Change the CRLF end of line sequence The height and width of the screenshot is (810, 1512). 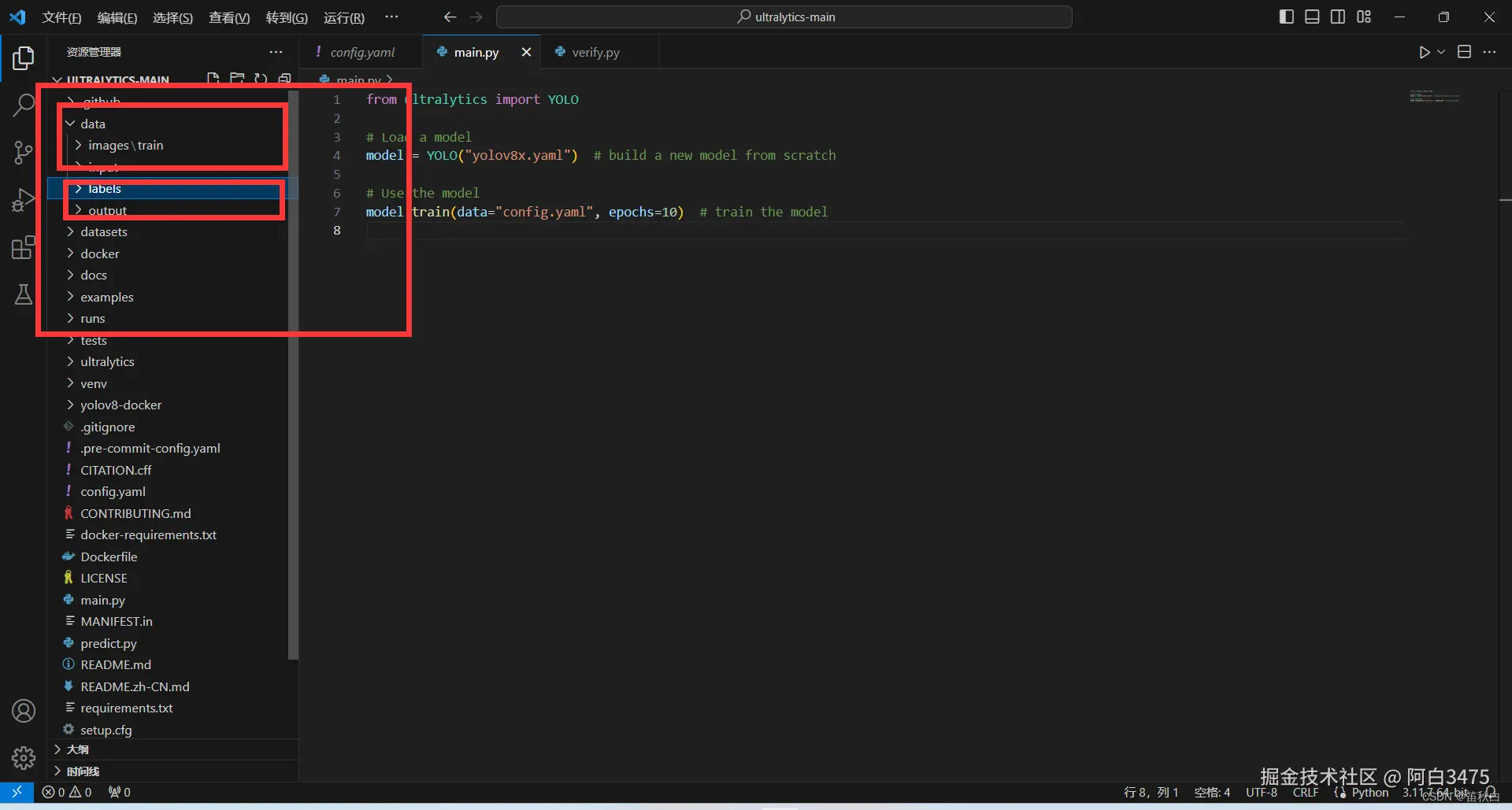pyautogui.click(x=1306, y=793)
